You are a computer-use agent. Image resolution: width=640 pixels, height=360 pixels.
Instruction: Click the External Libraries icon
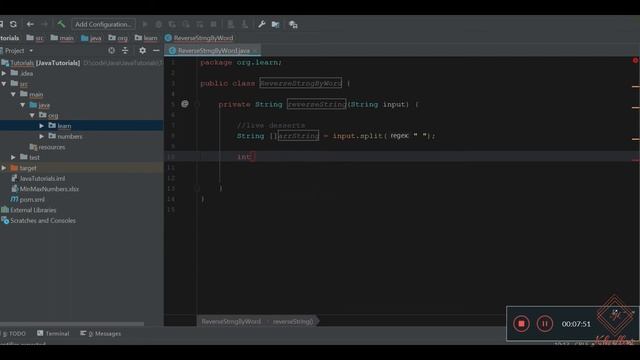4,210
